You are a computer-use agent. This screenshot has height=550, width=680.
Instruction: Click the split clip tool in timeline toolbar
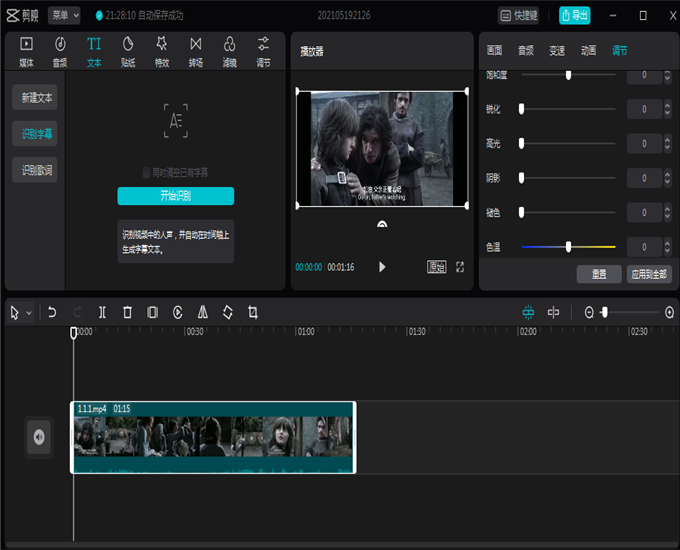point(102,312)
